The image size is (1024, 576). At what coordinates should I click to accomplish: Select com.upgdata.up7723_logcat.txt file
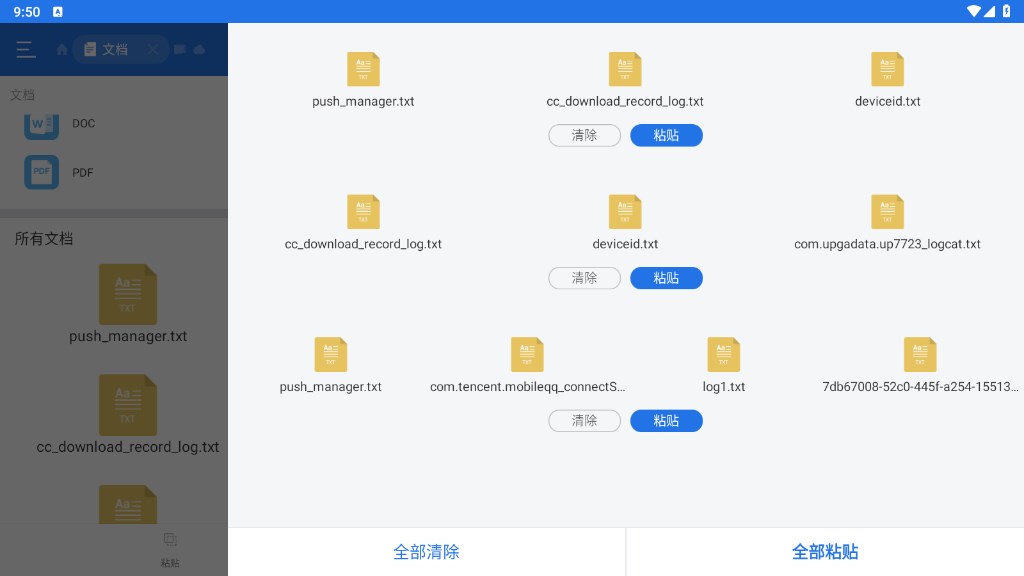(887, 211)
